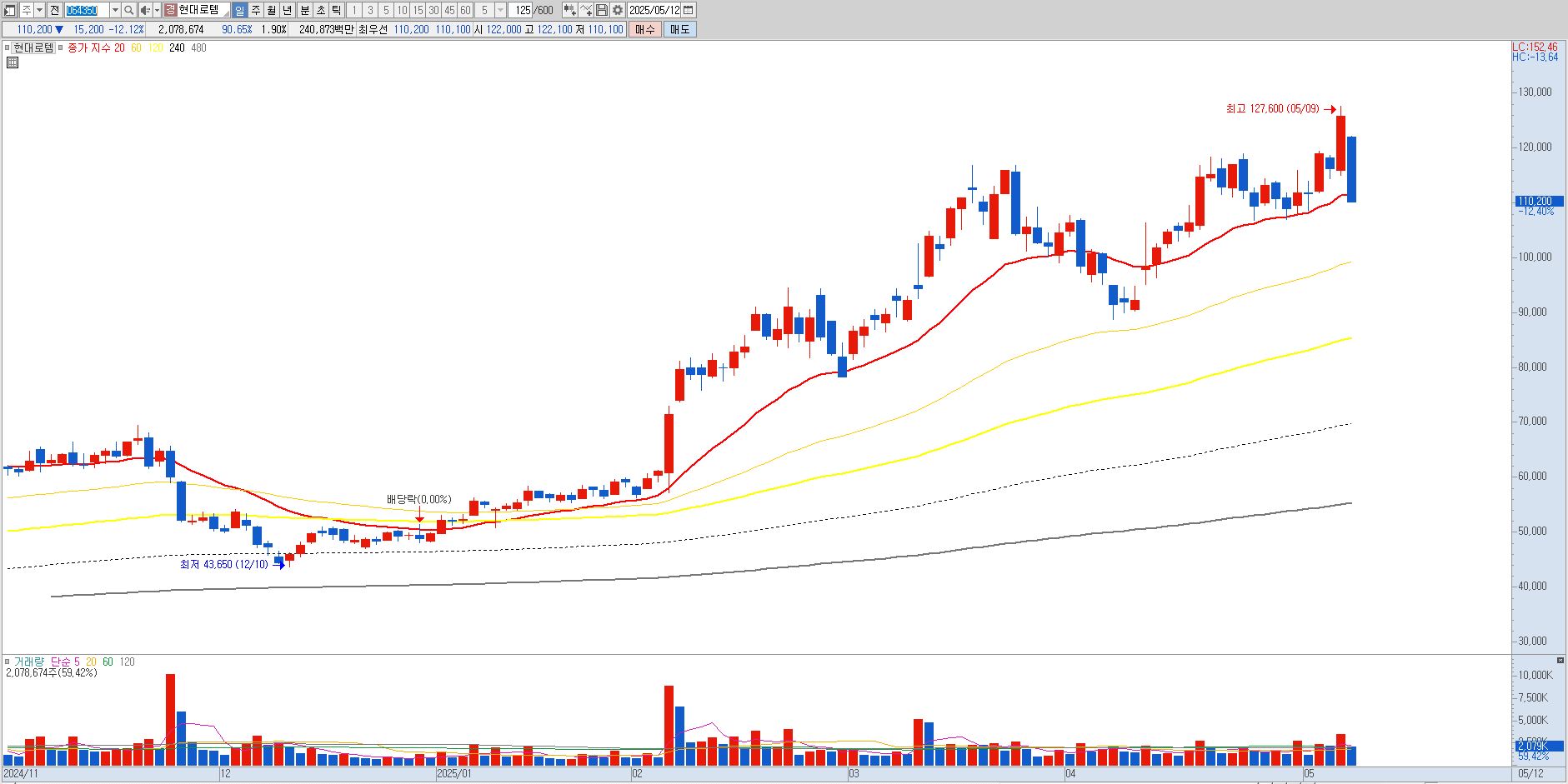Screen dimensions: 1568x784
Task: Choose the 10 interval button
Action: (402, 10)
